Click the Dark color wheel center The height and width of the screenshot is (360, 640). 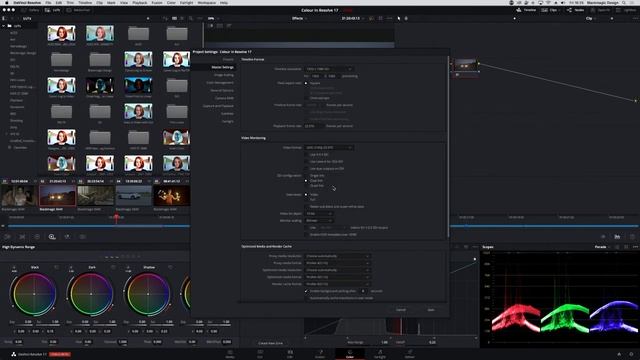click(x=91, y=294)
